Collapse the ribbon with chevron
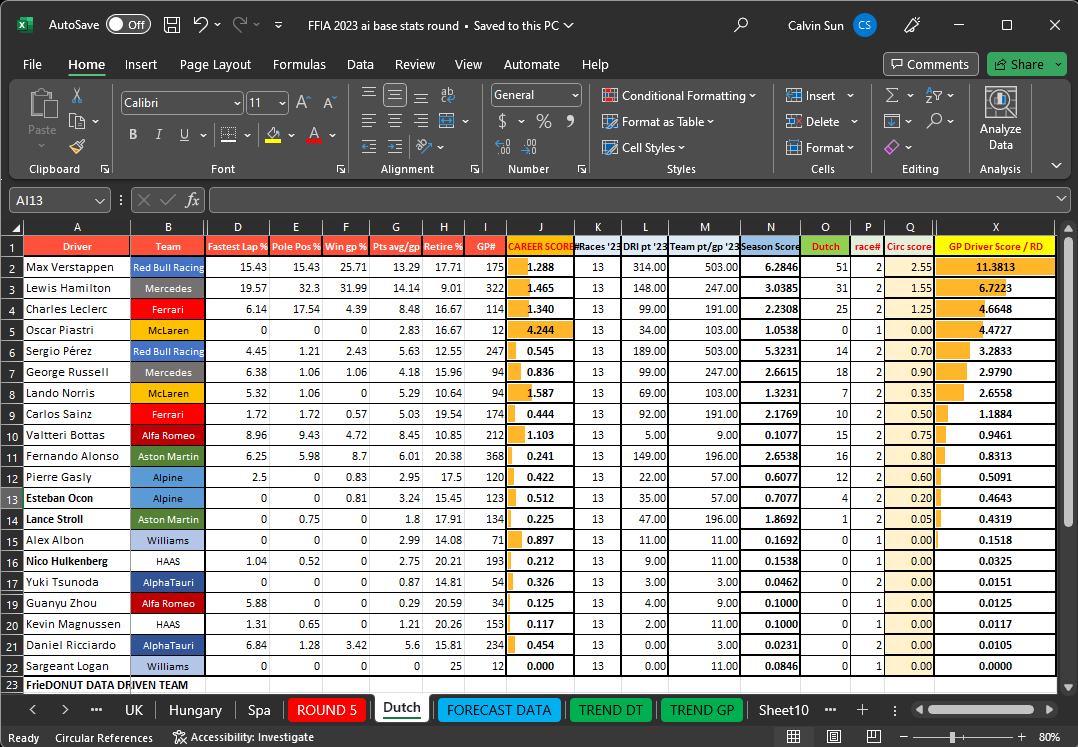 1057,166
